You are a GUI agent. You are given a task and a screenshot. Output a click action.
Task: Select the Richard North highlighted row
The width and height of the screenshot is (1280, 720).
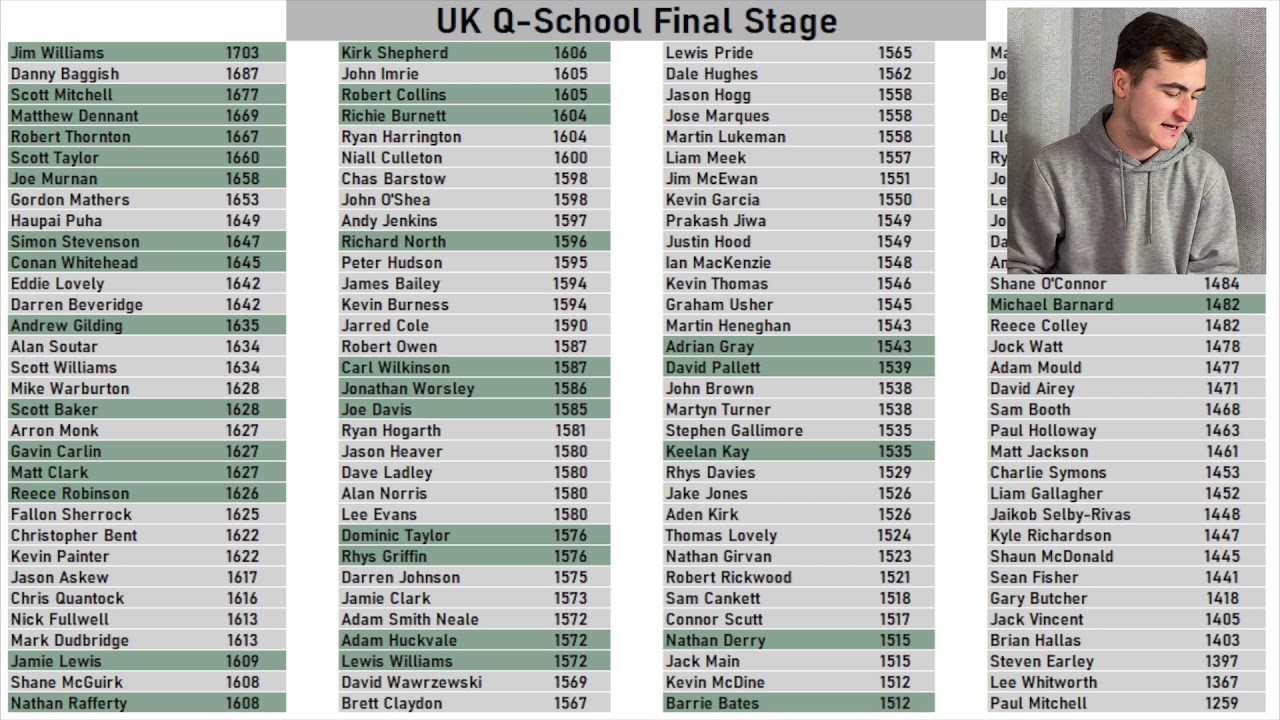point(474,241)
